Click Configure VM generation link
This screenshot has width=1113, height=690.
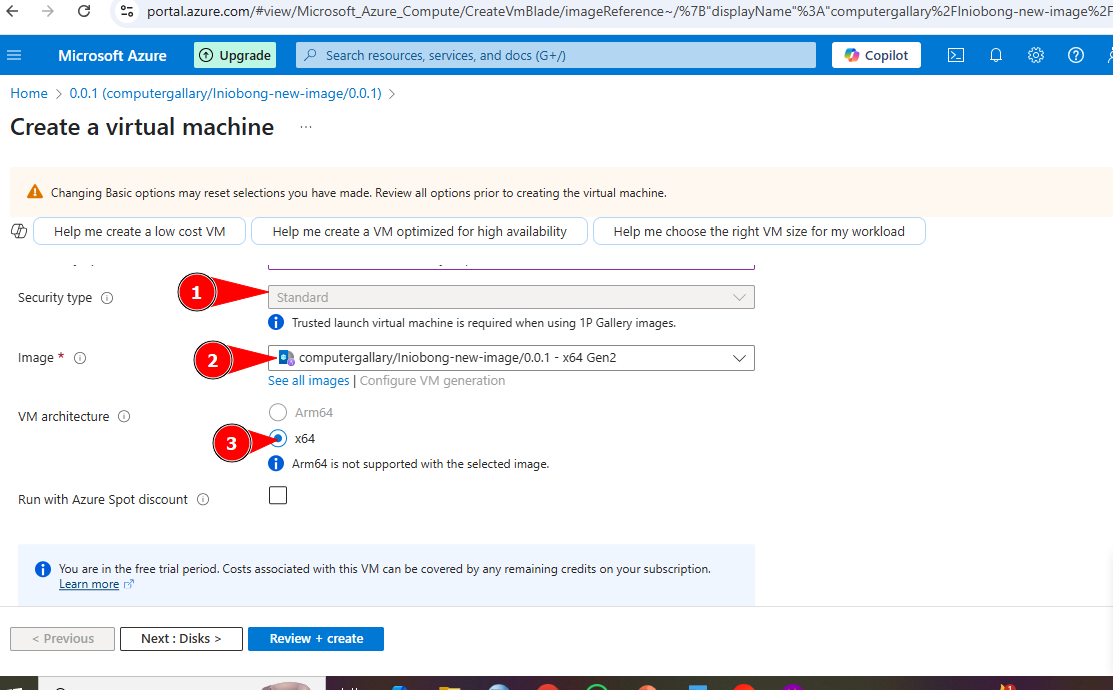pyautogui.click(x=432, y=381)
